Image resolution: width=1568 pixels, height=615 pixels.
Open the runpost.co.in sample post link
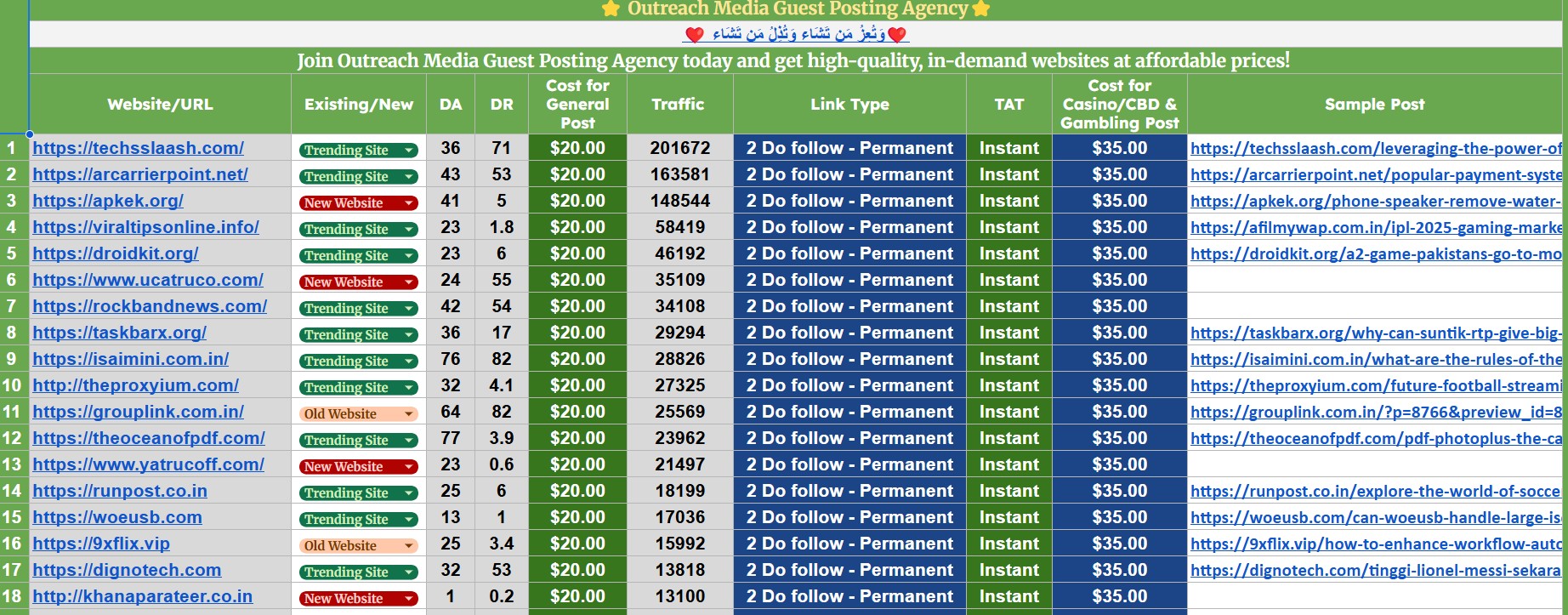click(x=1376, y=491)
